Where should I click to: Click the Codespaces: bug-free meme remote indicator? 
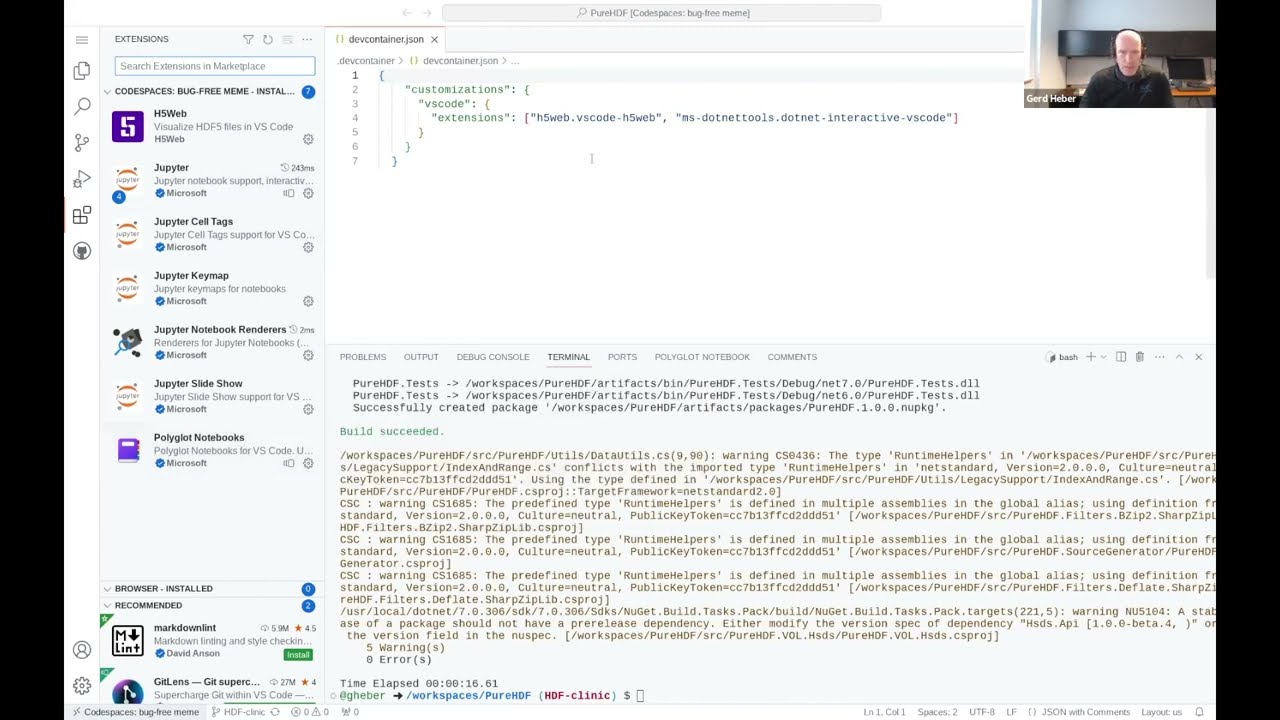[x=133, y=712]
